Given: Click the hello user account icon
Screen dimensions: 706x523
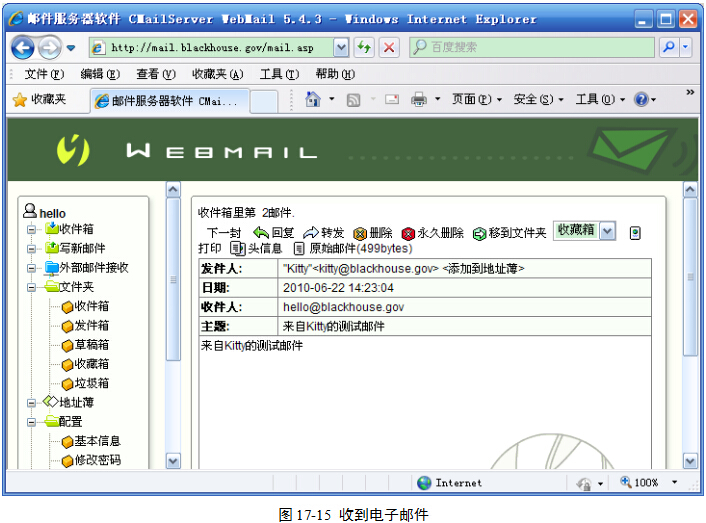Looking at the screenshot, I should click(30, 210).
